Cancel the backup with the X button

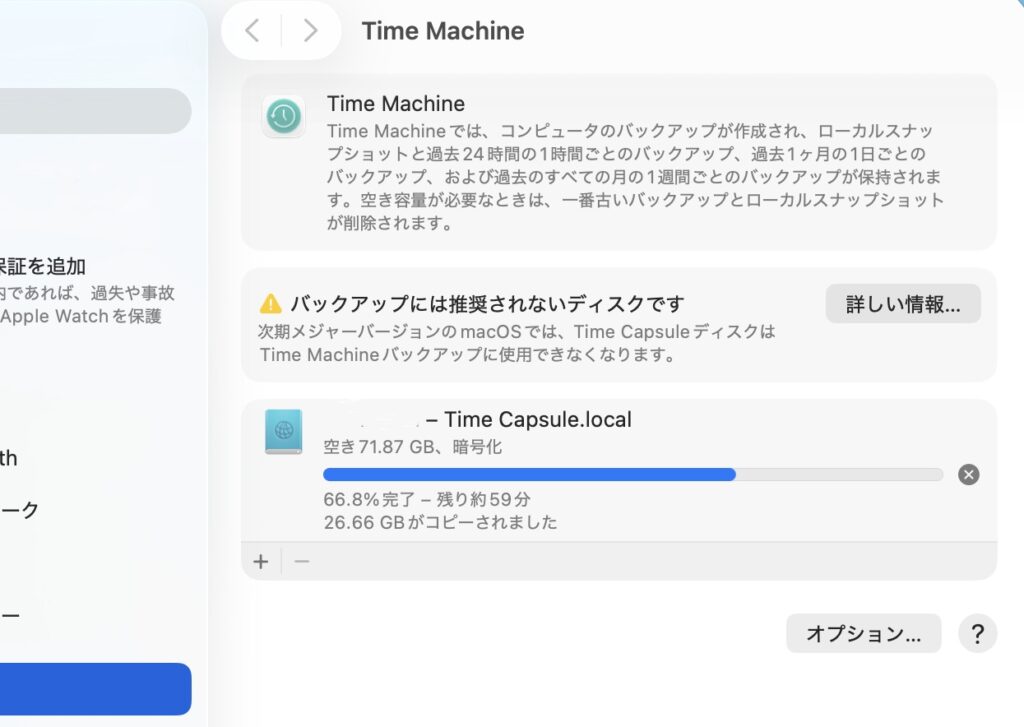click(968, 474)
